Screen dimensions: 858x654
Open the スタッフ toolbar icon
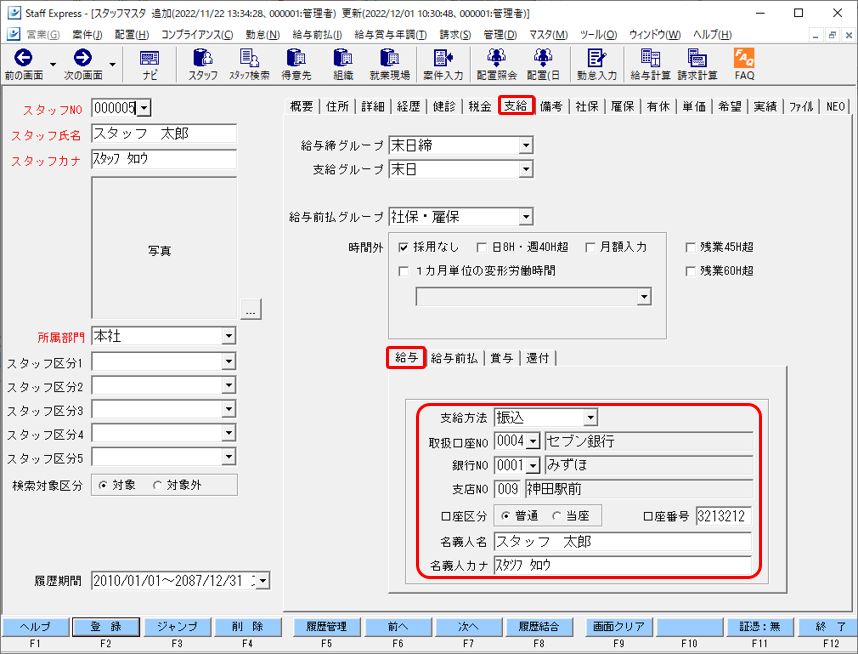(x=203, y=65)
